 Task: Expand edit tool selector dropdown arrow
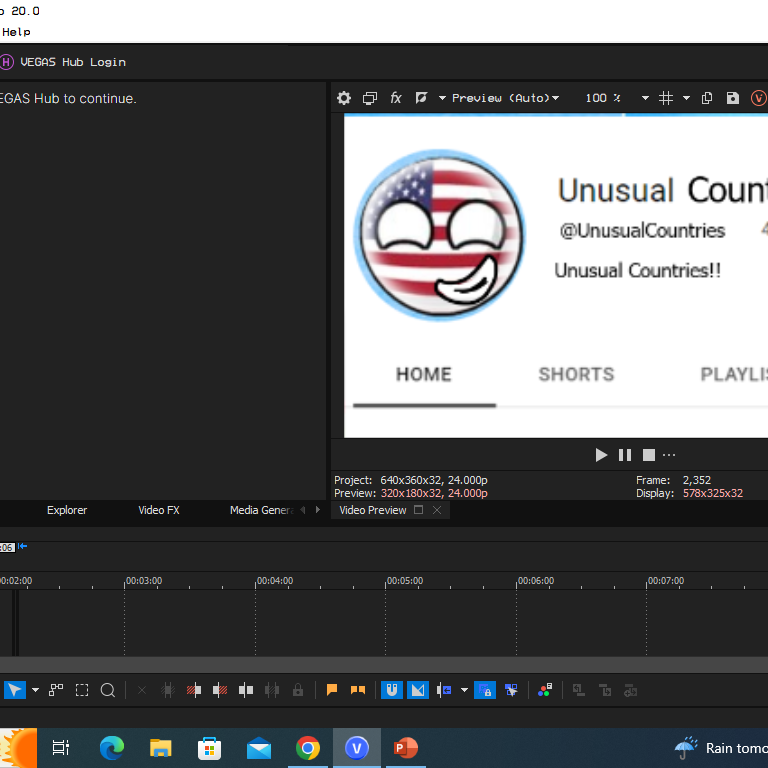35,690
